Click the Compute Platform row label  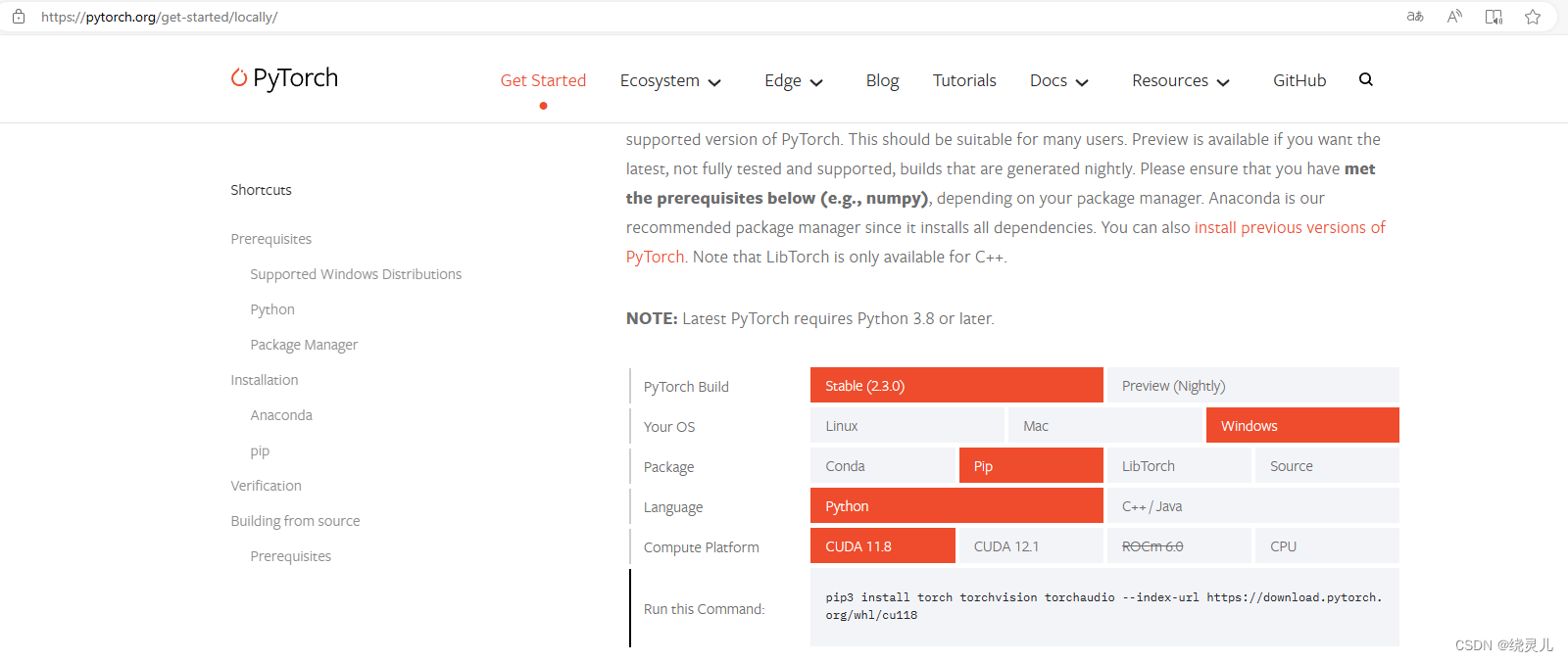click(x=701, y=547)
